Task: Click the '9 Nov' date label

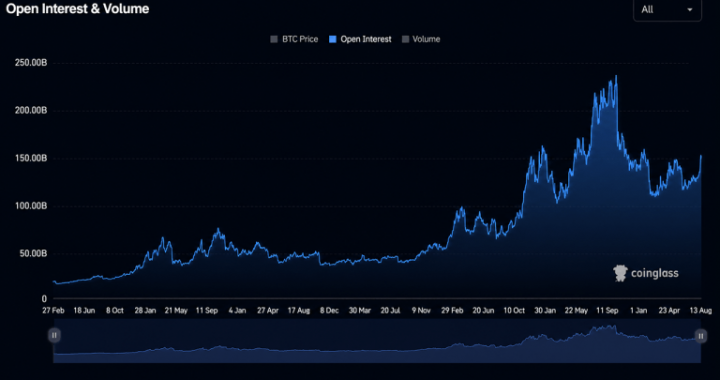Action: click(x=421, y=311)
